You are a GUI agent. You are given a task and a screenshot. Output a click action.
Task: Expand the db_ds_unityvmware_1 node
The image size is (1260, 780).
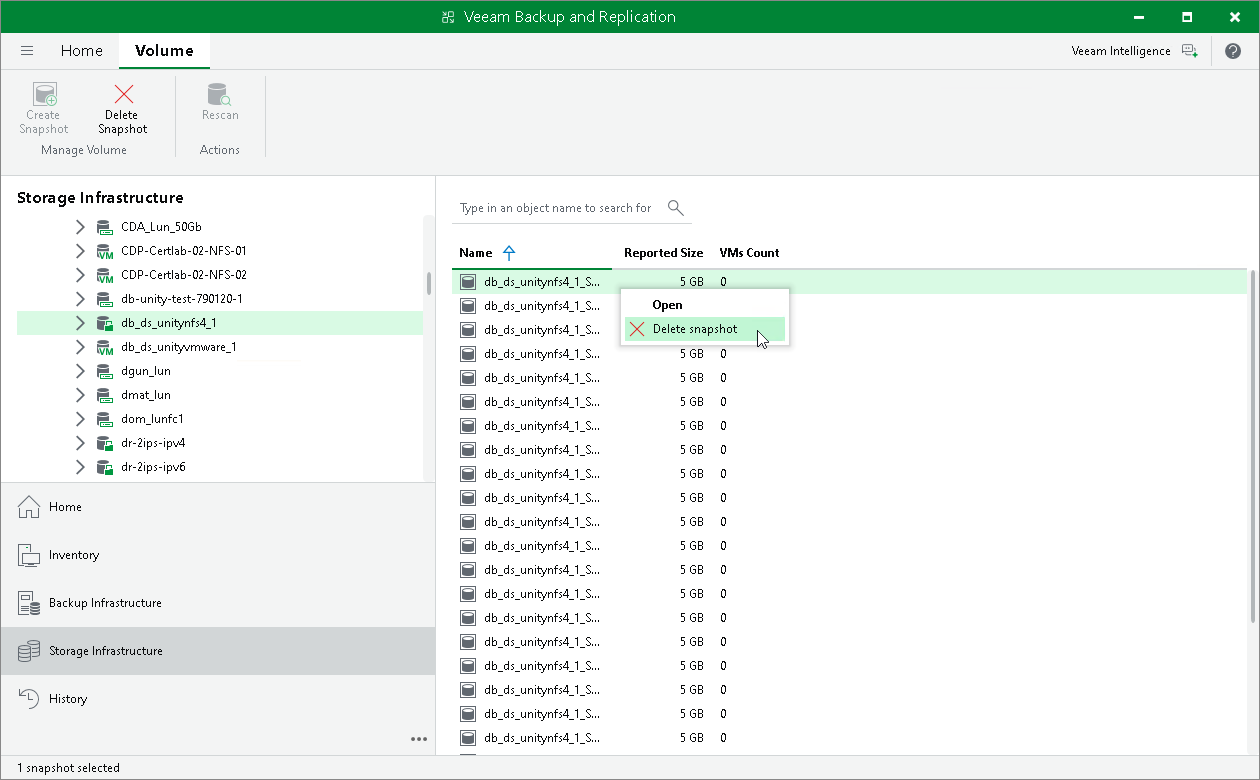80,347
